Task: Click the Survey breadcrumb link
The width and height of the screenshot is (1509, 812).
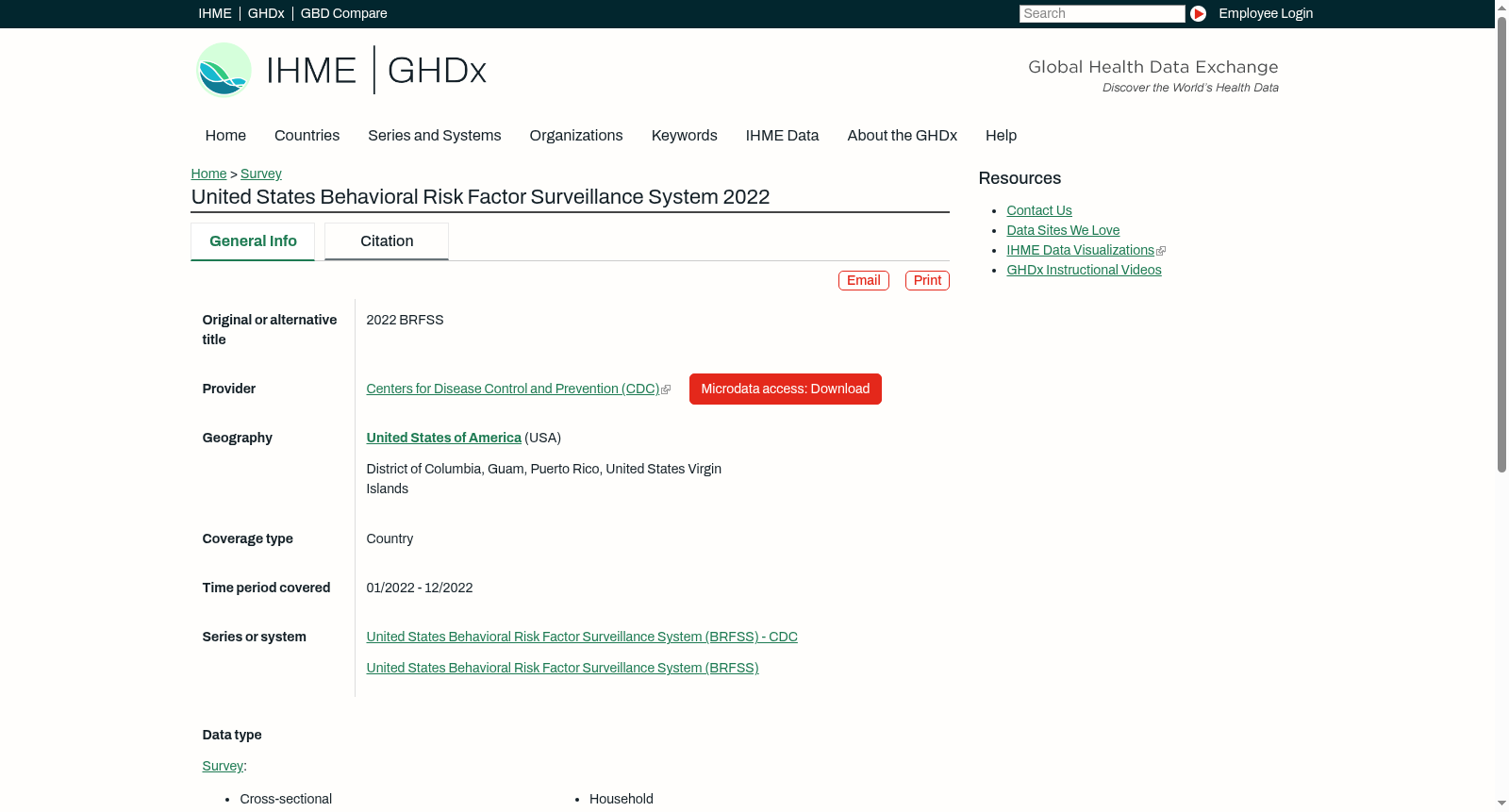Action: coord(261,174)
